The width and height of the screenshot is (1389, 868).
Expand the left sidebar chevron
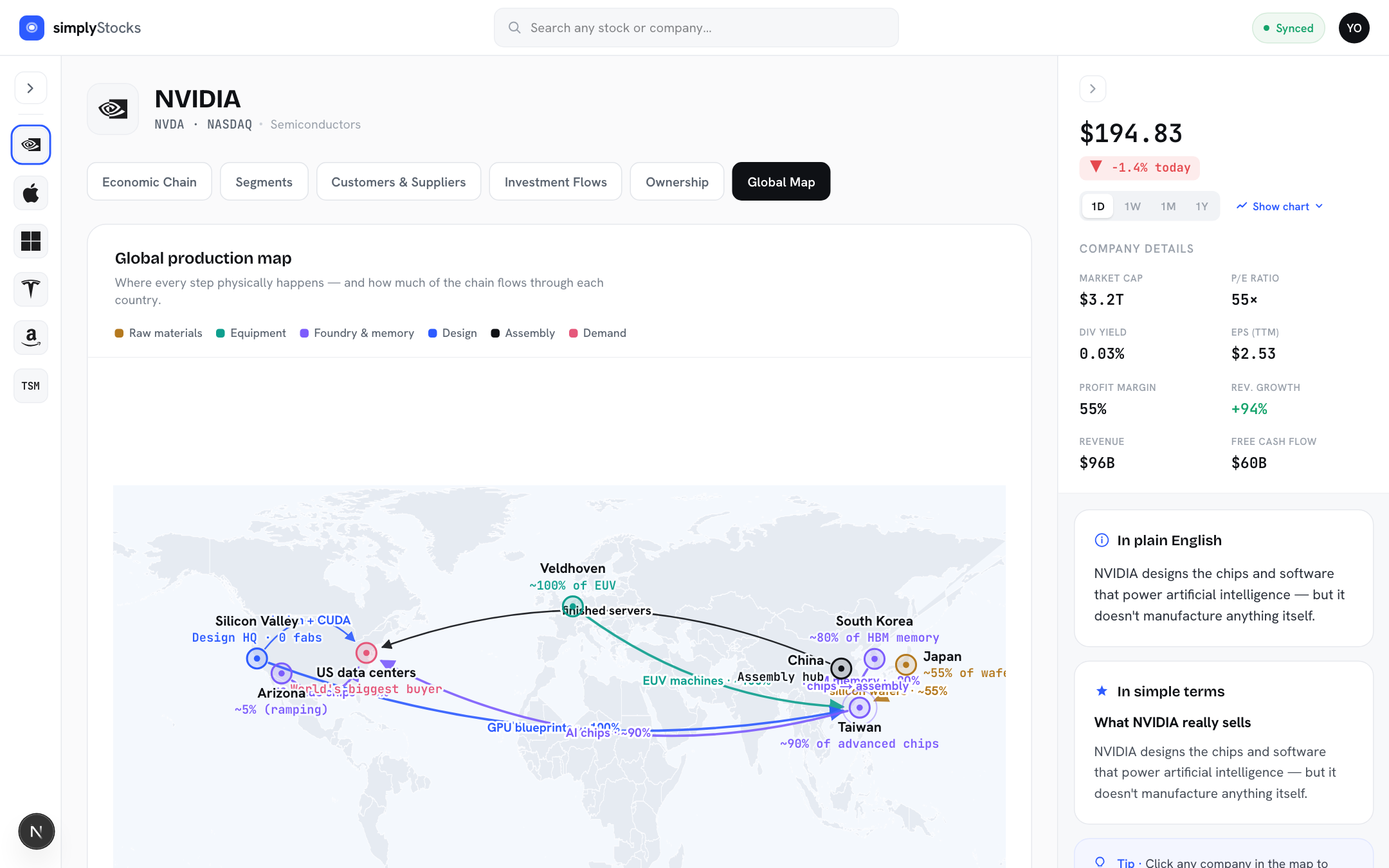pos(31,88)
